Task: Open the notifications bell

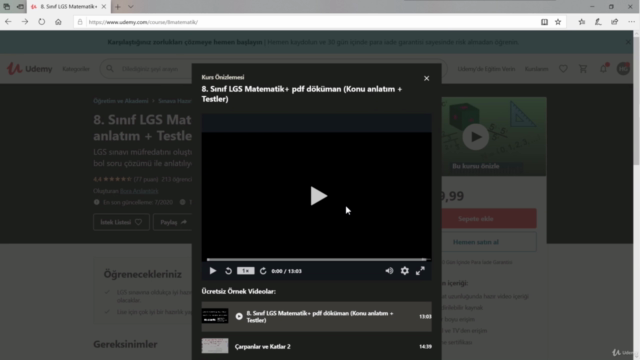Action: coord(603,69)
